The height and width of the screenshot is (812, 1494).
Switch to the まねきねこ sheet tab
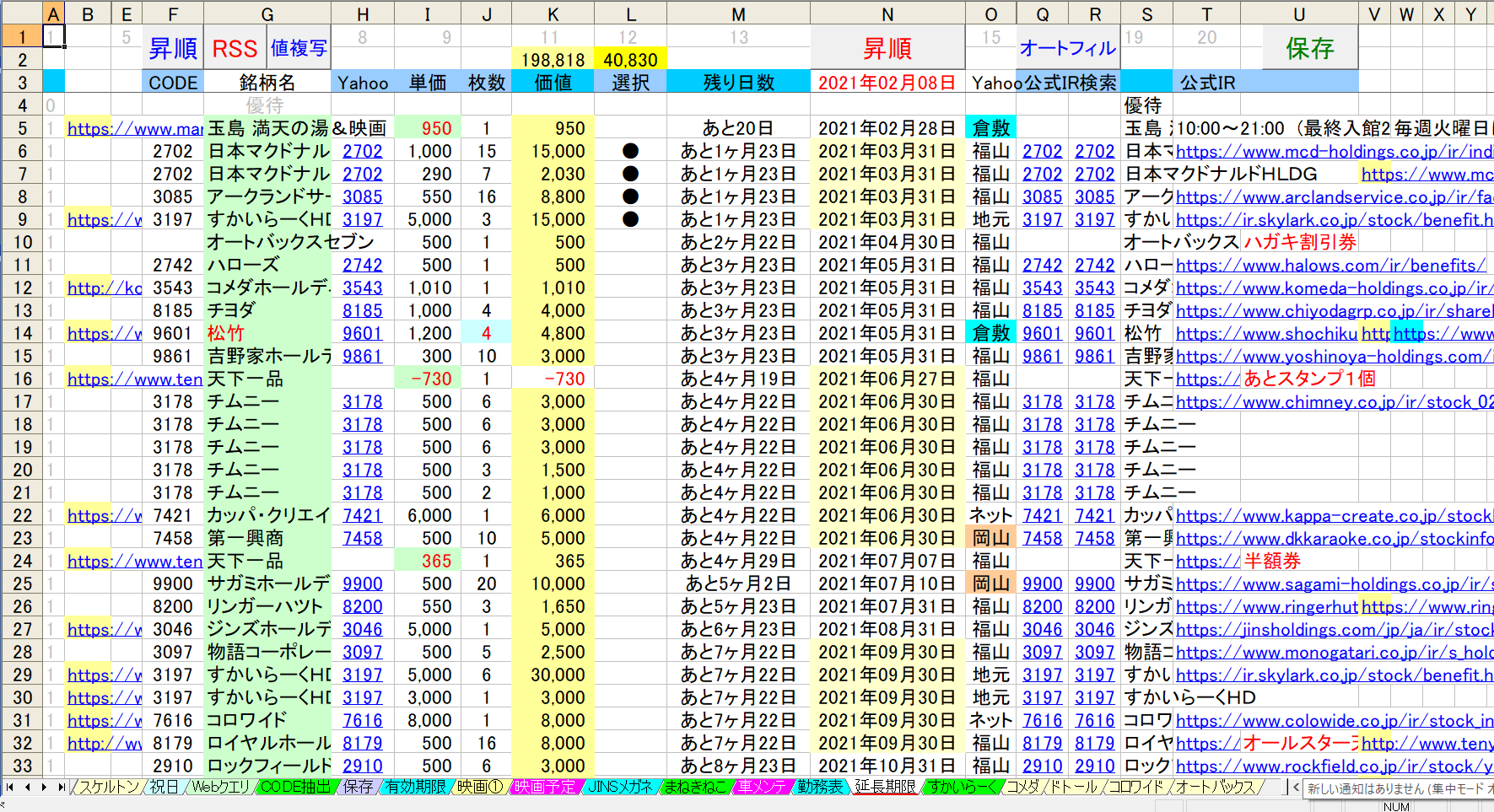[695, 787]
